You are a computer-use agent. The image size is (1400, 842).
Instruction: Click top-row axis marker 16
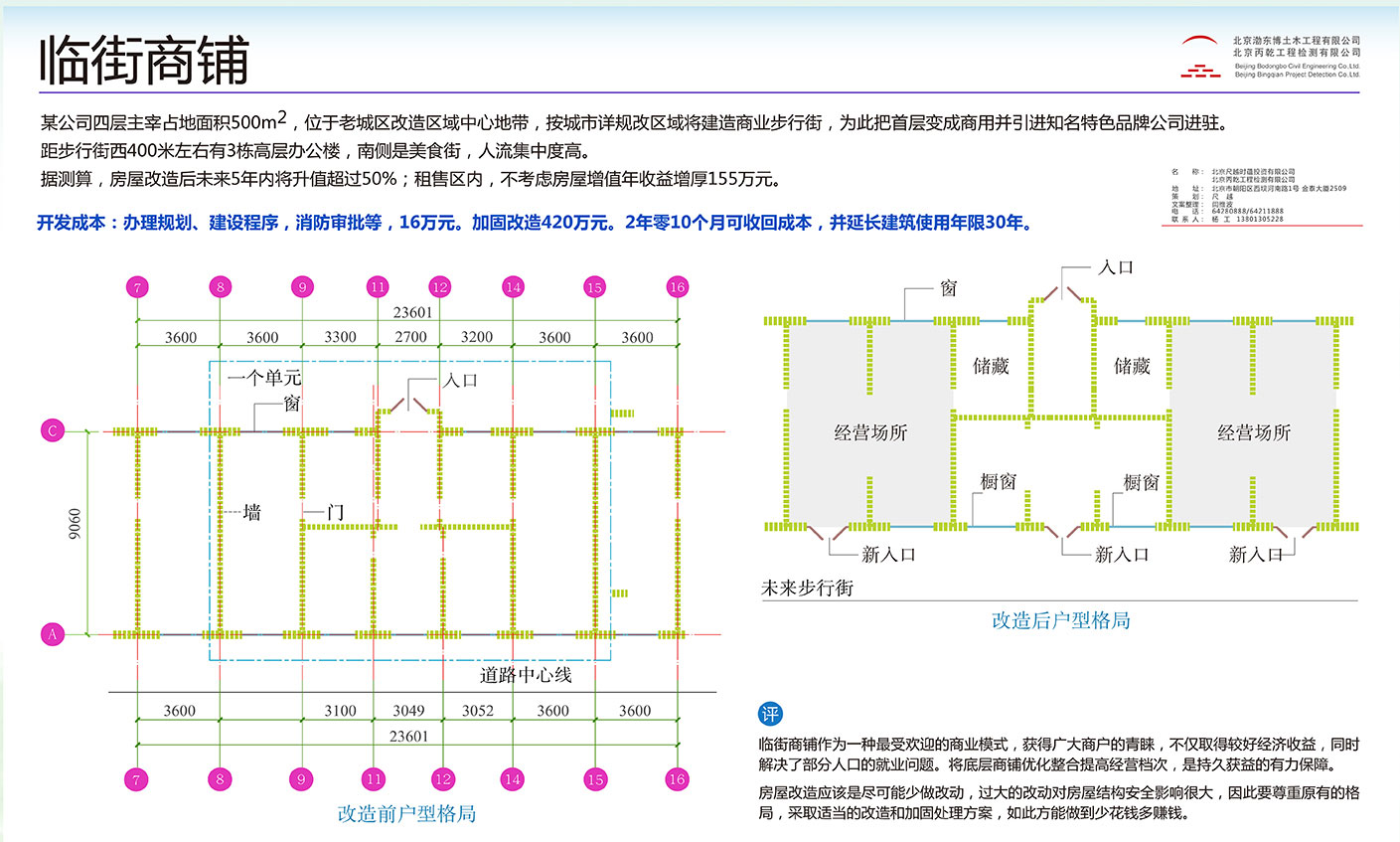pos(677,287)
